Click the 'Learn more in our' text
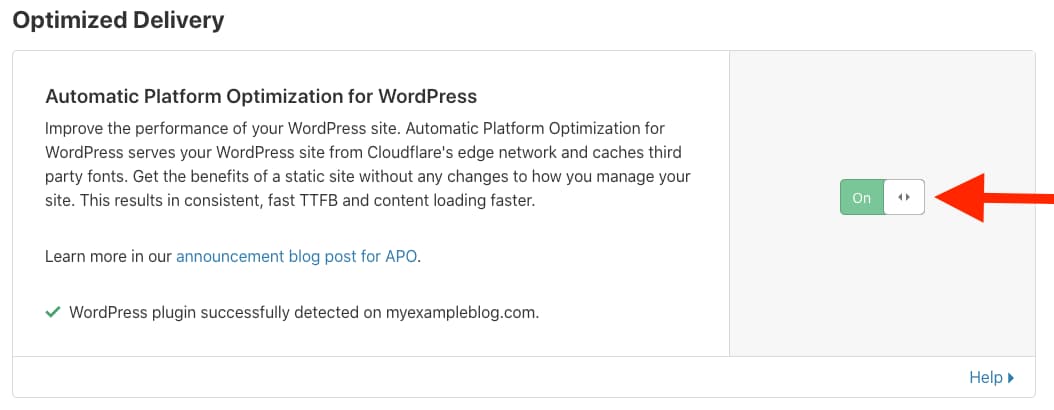Screen dimensions: 1054x410 pyautogui.click(x=108, y=256)
